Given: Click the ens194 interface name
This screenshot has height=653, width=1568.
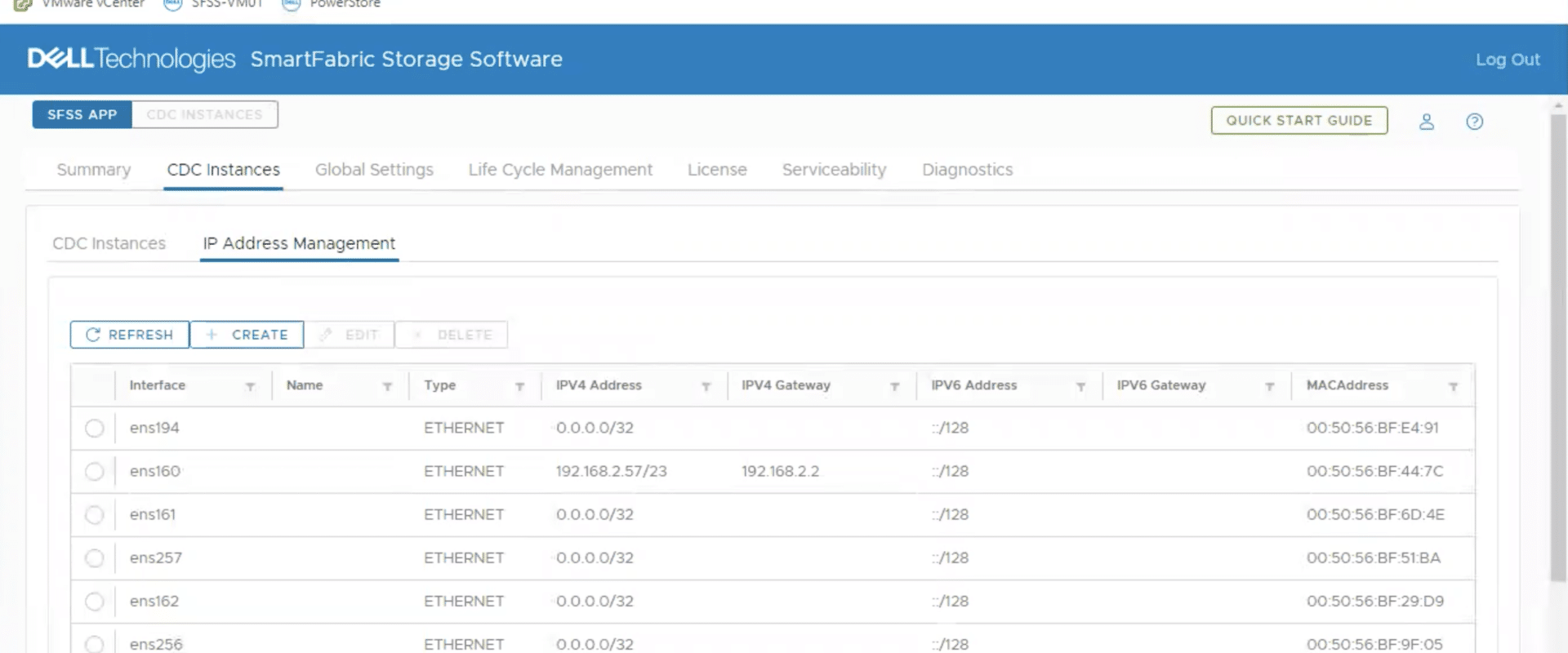Looking at the screenshot, I should (x=154, y=428).
